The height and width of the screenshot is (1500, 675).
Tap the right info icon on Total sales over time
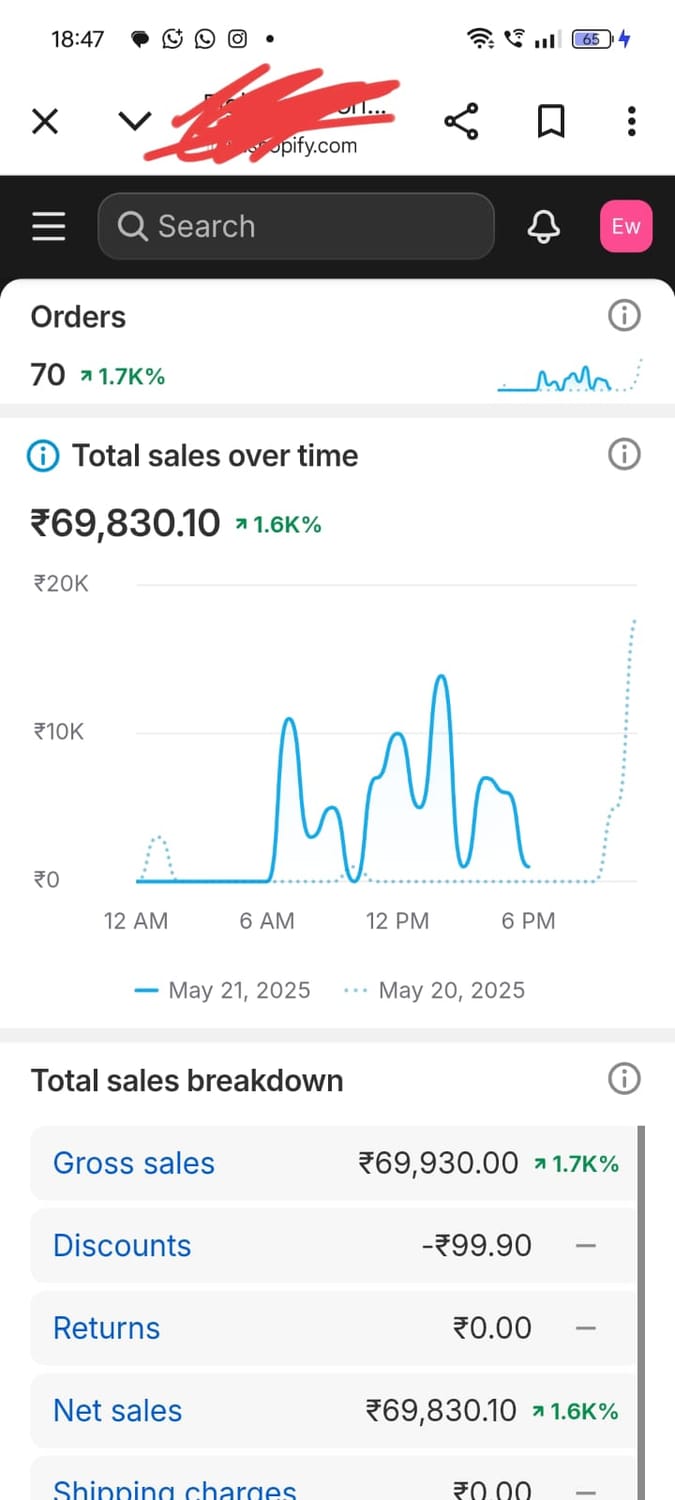click(x=624, y=455)
